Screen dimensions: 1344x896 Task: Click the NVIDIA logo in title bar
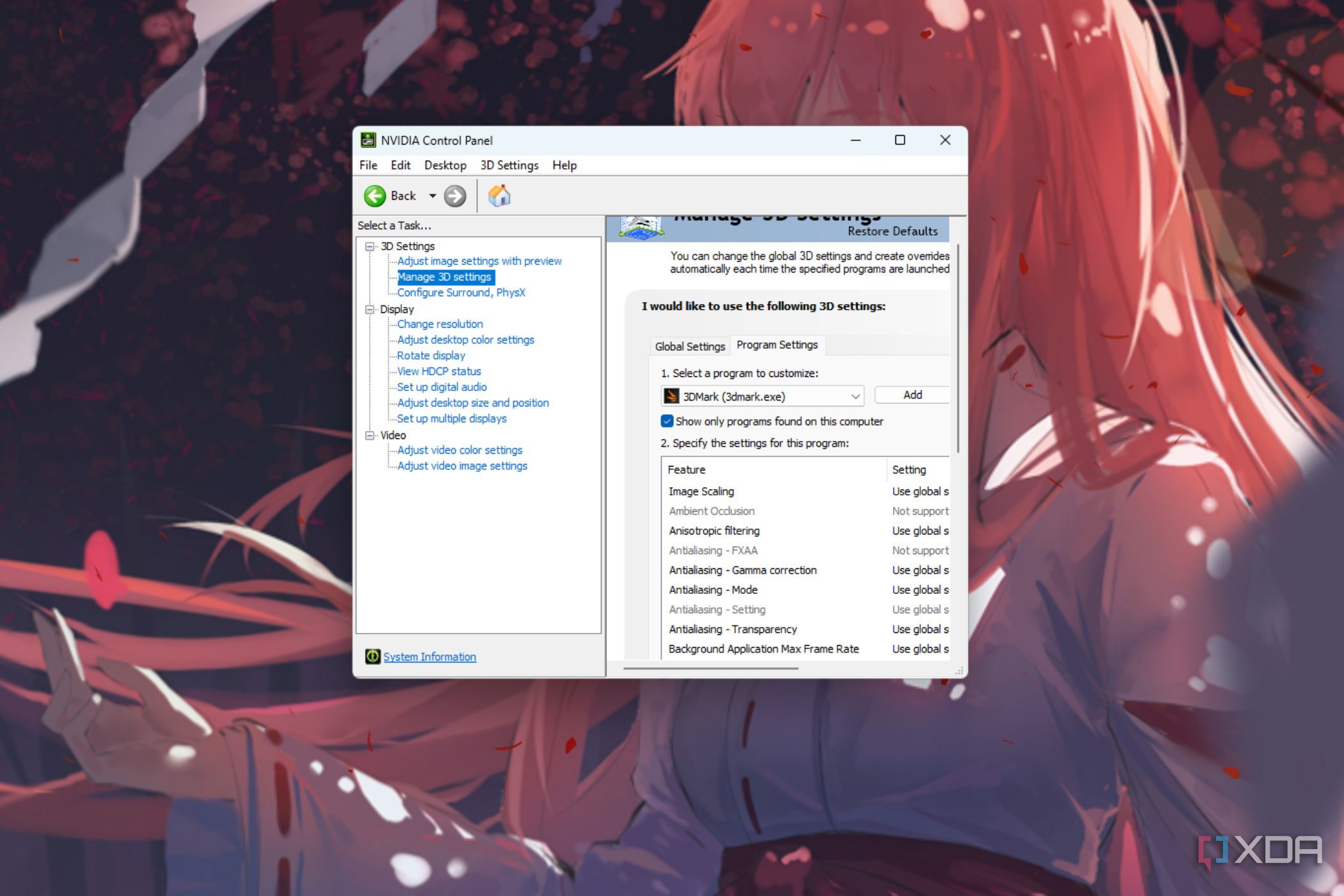(368, 140)
